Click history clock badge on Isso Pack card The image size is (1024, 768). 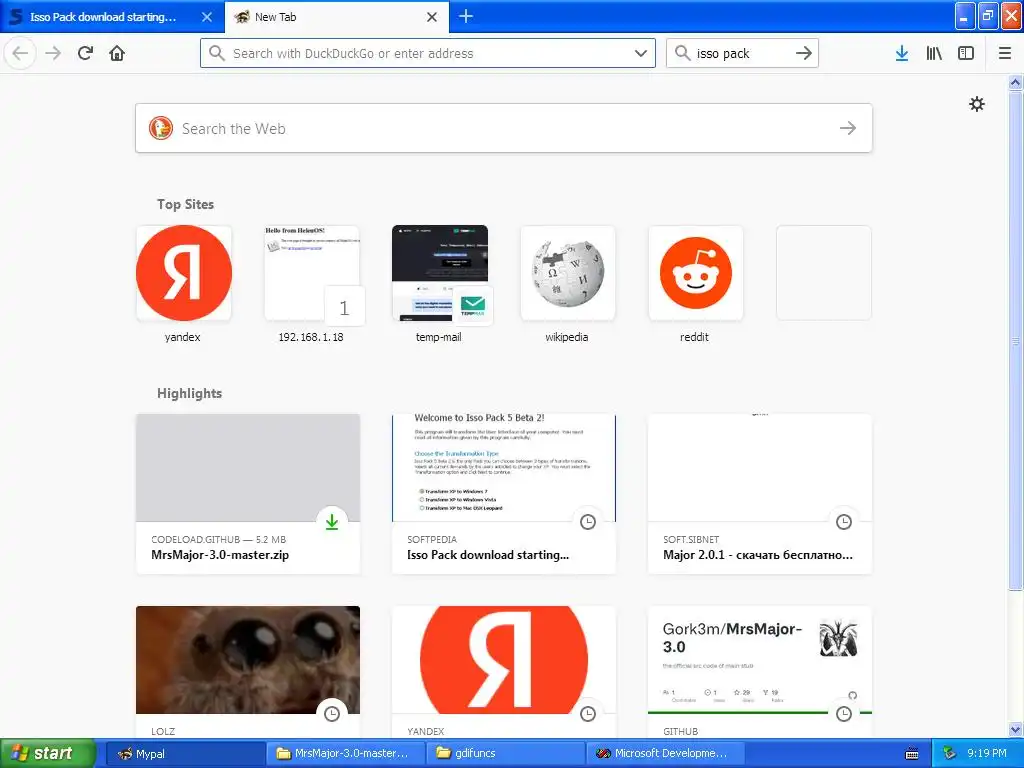(588, 521)
